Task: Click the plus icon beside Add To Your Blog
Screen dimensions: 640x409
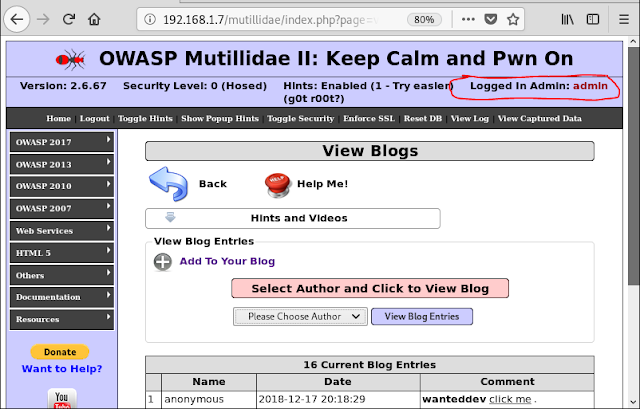Action: (163, 262)
